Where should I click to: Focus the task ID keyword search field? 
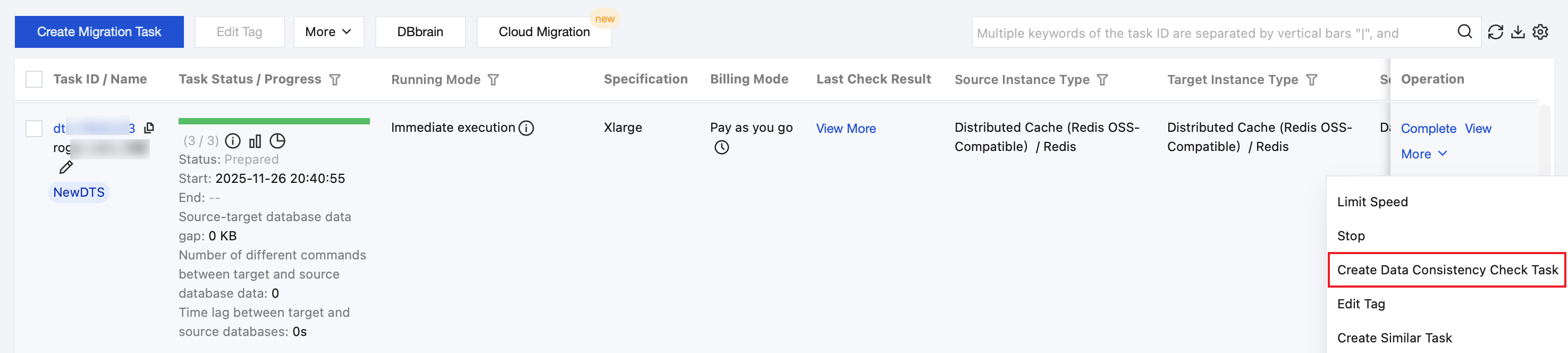pos(1211,33)
